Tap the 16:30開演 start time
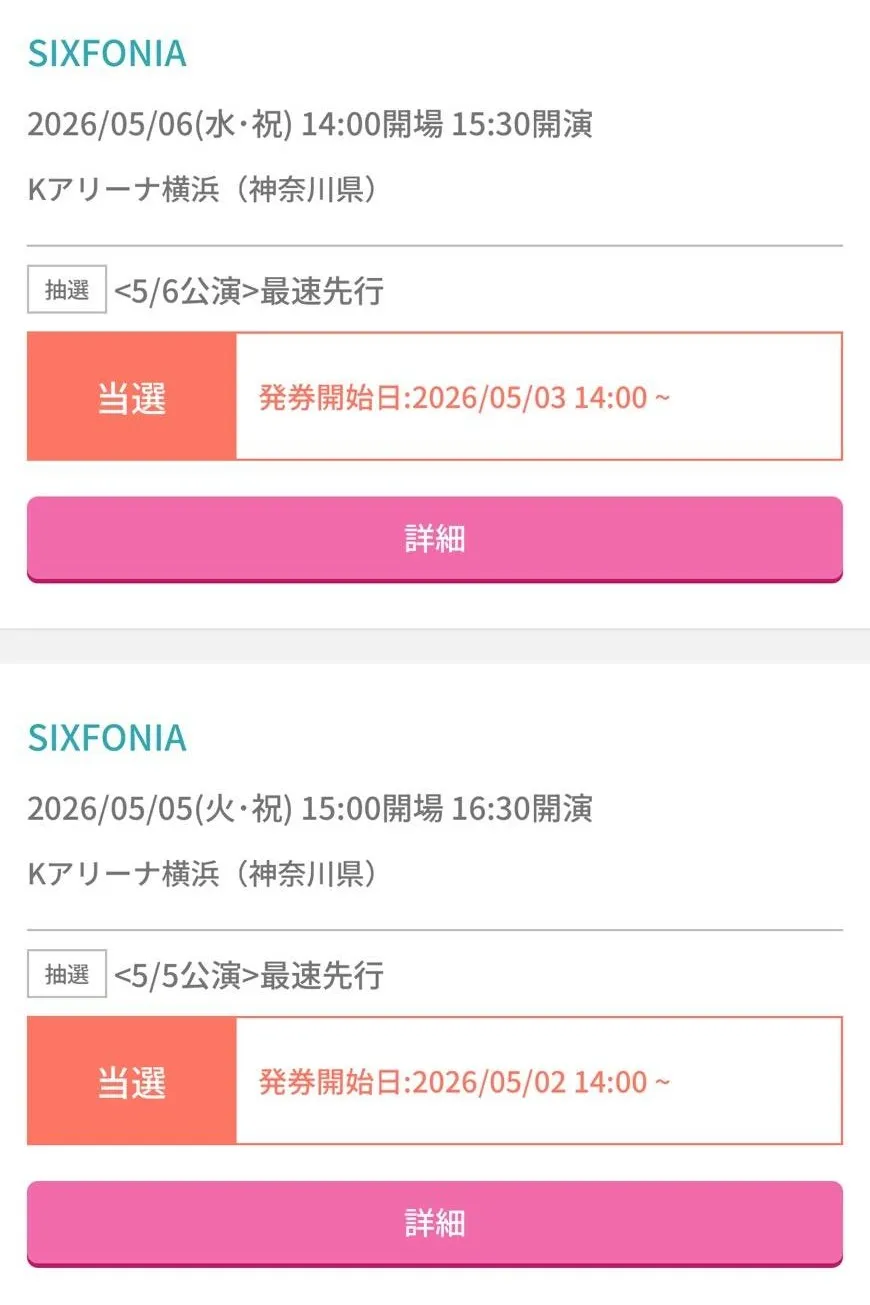 point(522,808)
